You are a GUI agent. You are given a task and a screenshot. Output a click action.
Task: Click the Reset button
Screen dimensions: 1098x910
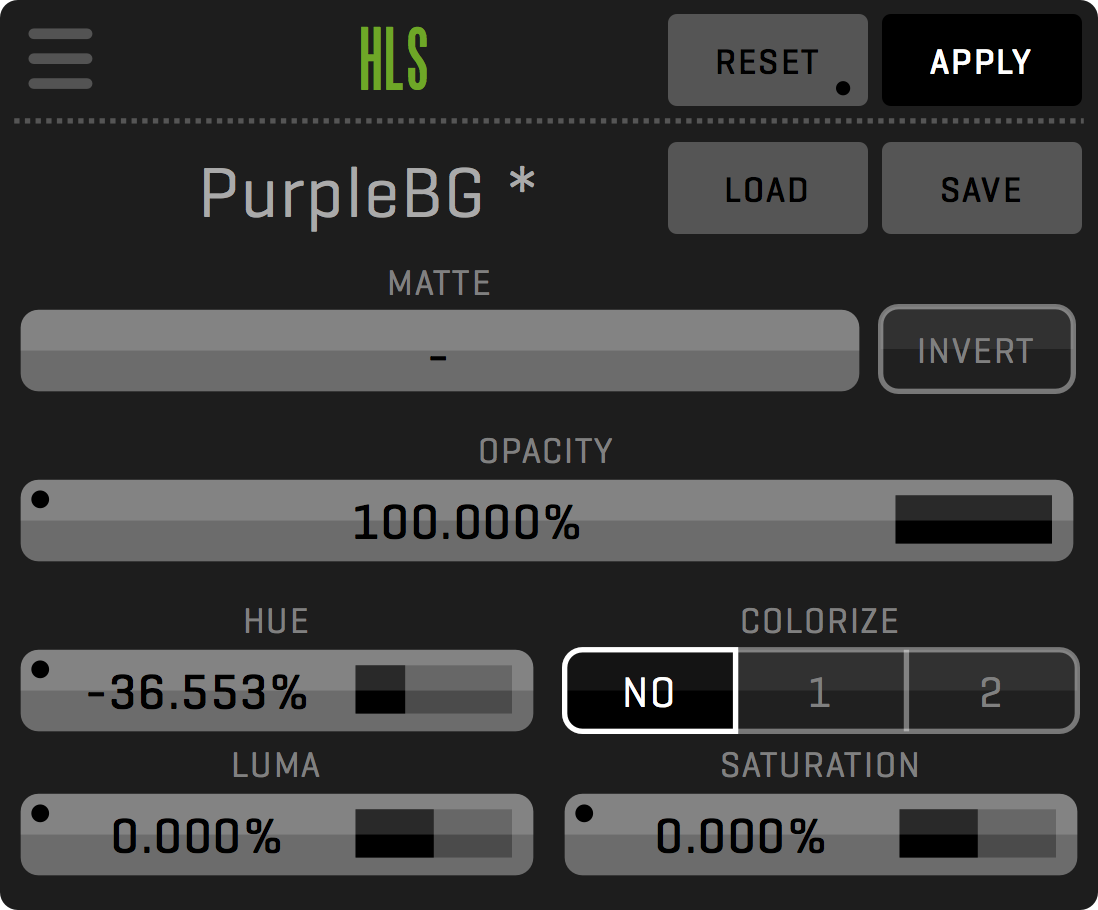coord(767,60)
